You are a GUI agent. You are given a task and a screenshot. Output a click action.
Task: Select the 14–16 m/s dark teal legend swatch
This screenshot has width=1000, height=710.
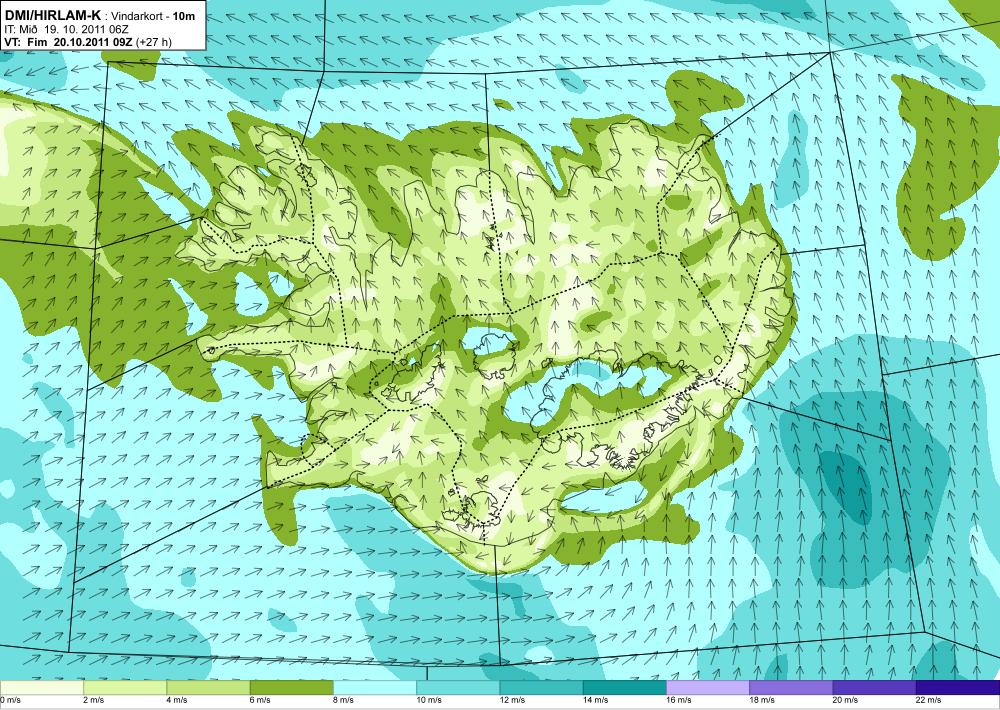[624, 688]
